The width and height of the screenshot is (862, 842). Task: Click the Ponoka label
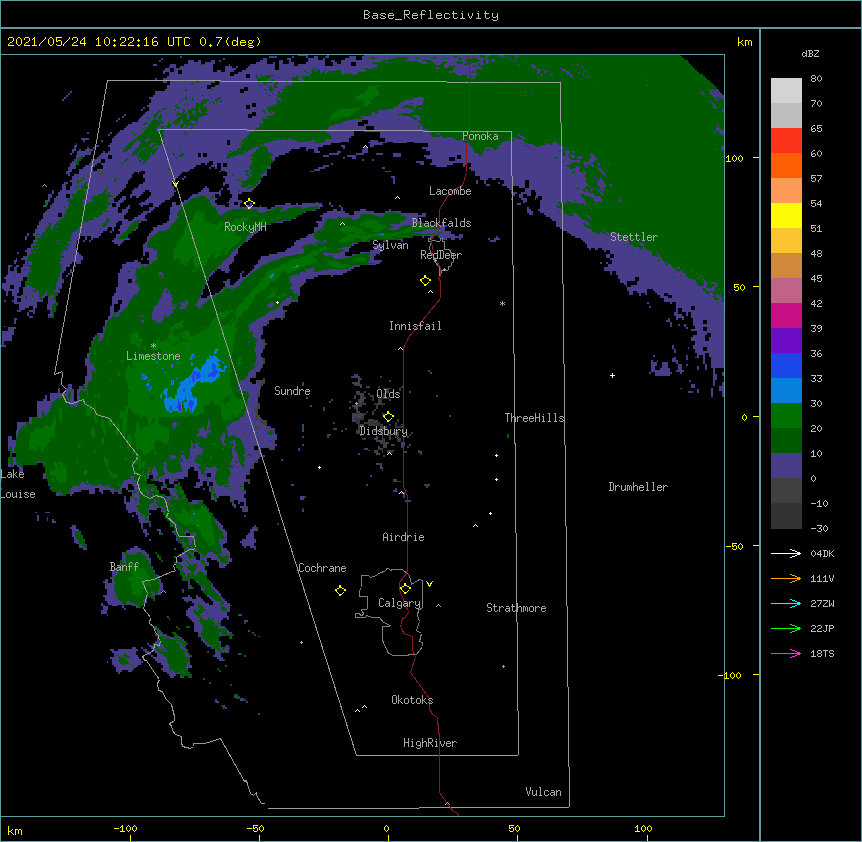coord(480,136)
